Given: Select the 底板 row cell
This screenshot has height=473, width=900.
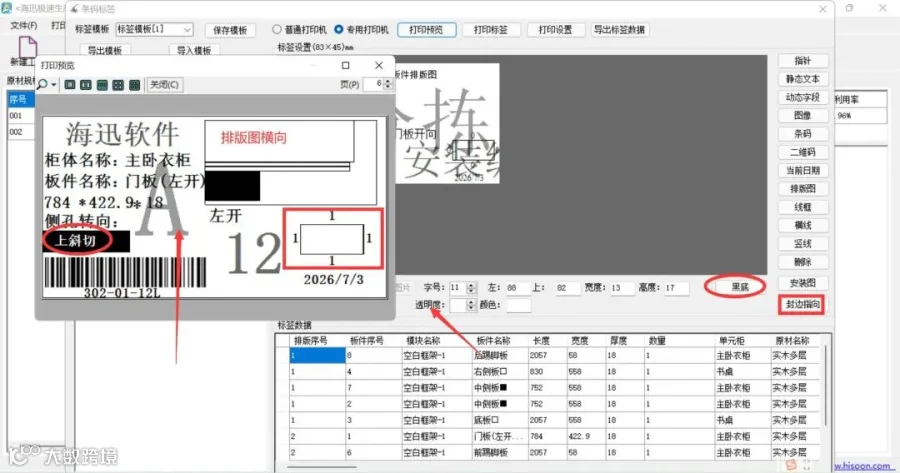Looking at the screenshot, I should click(x=500, y=420).
